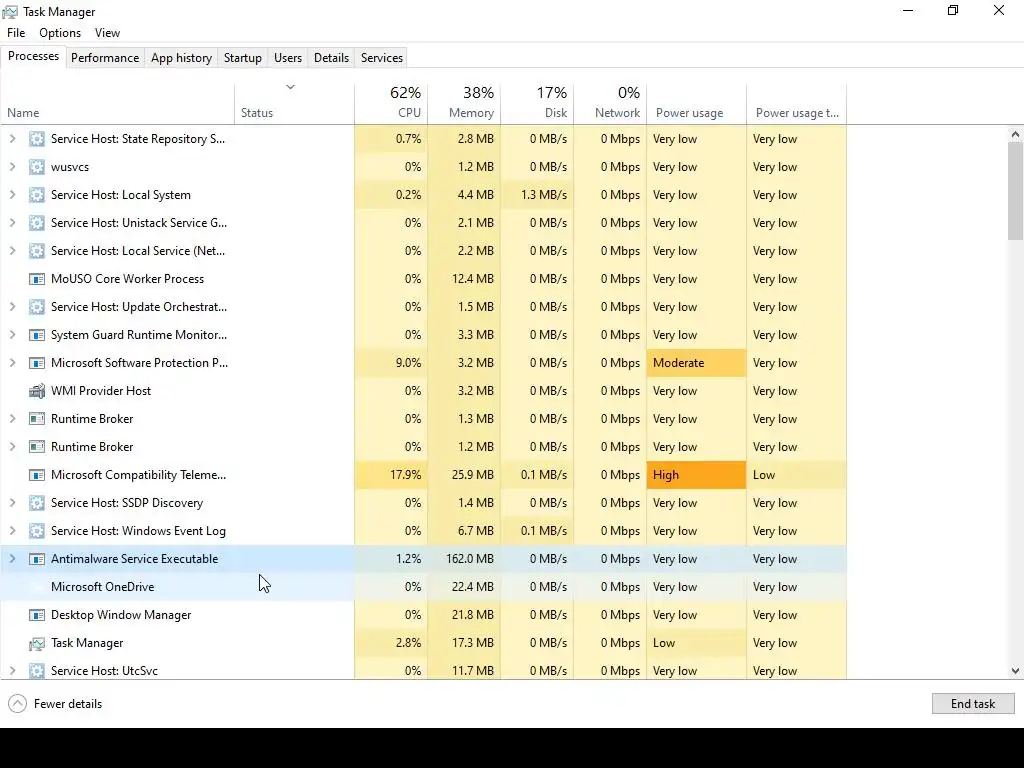Switch to the App history tab
This screenshot has height=768, width=1024.
[x=182, y=57]
